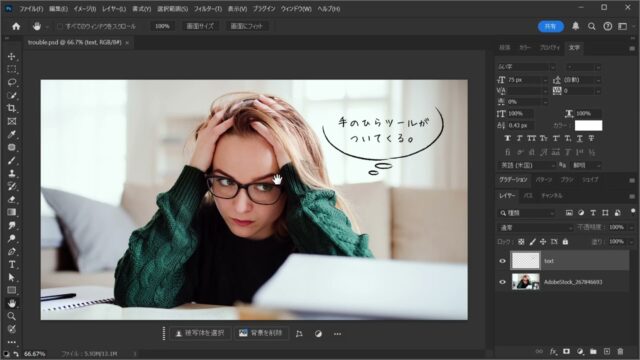Open the Filter menu
The image size is (640, 360).
coord(207,9)
